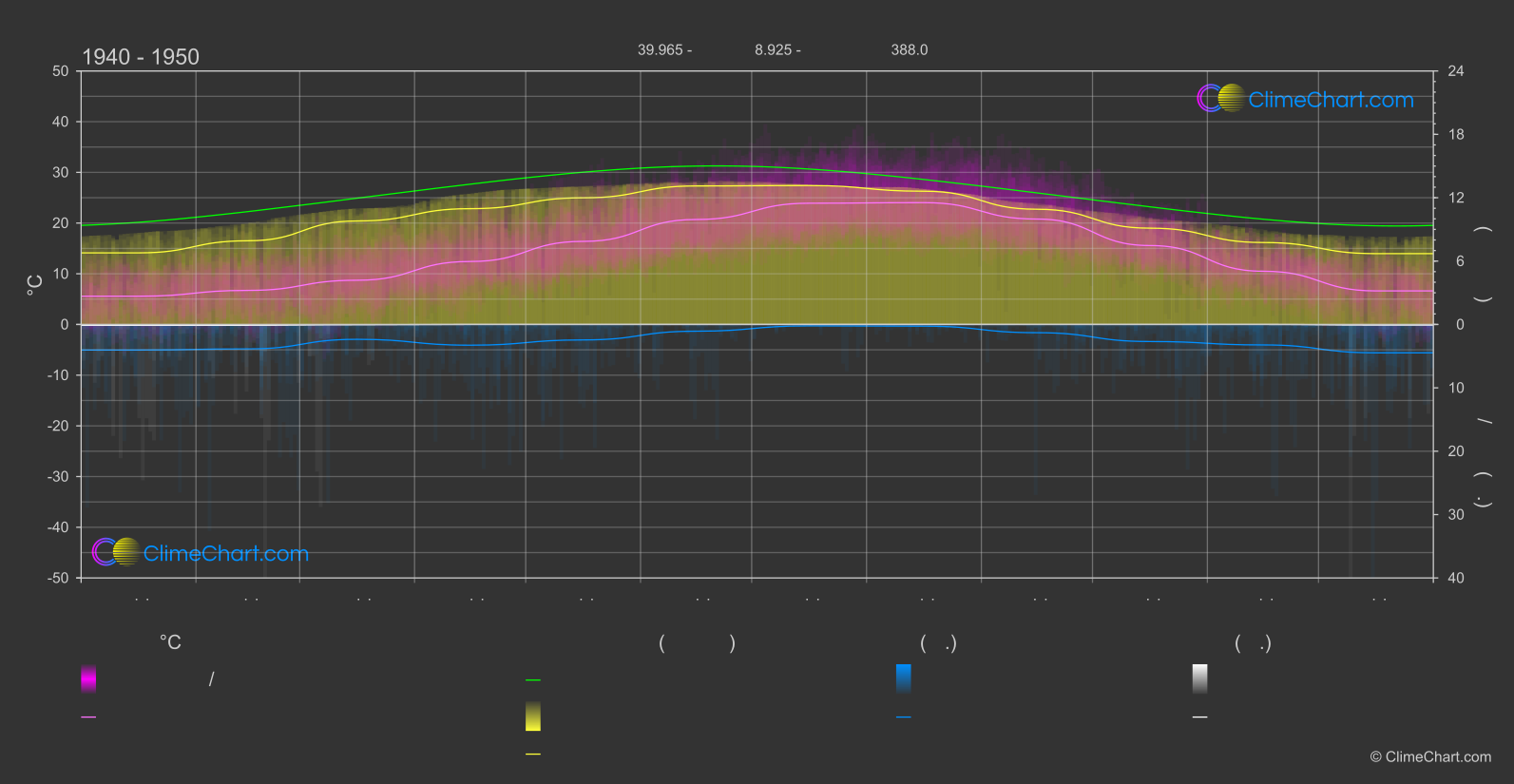
Task: Toggle the white gradient legend swatch
Action: click(x=1200, y=679)
